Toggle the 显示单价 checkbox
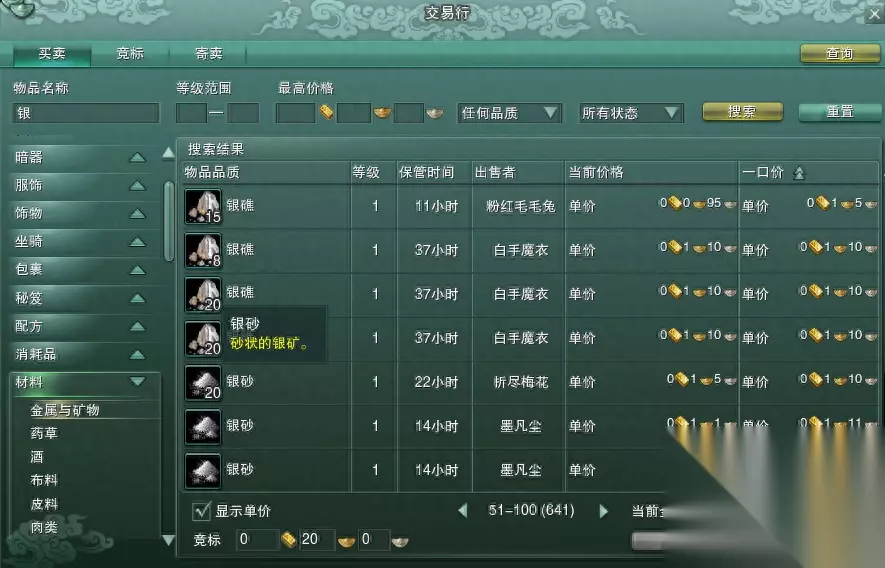 click(201, 511)
